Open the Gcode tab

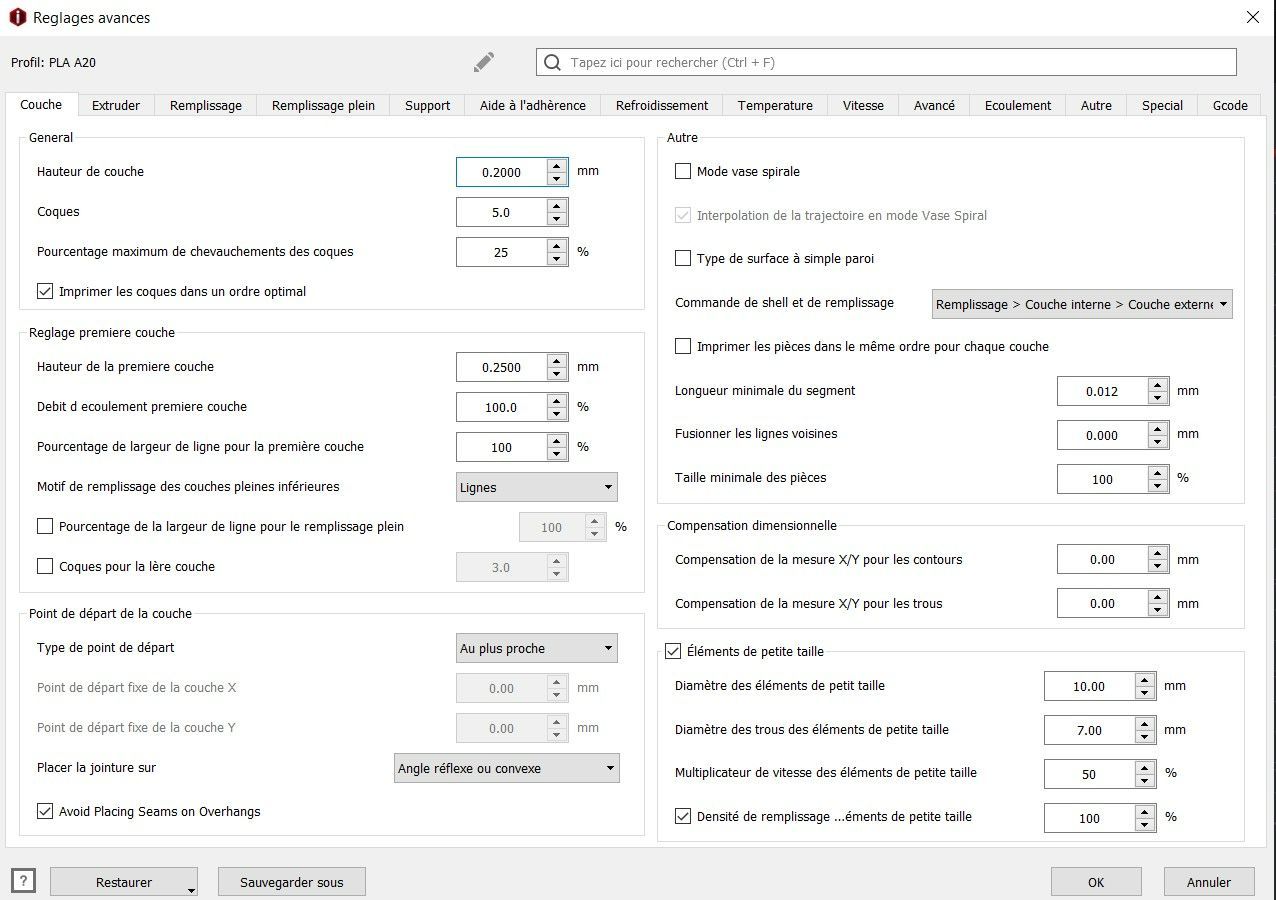pos(1230,105)
